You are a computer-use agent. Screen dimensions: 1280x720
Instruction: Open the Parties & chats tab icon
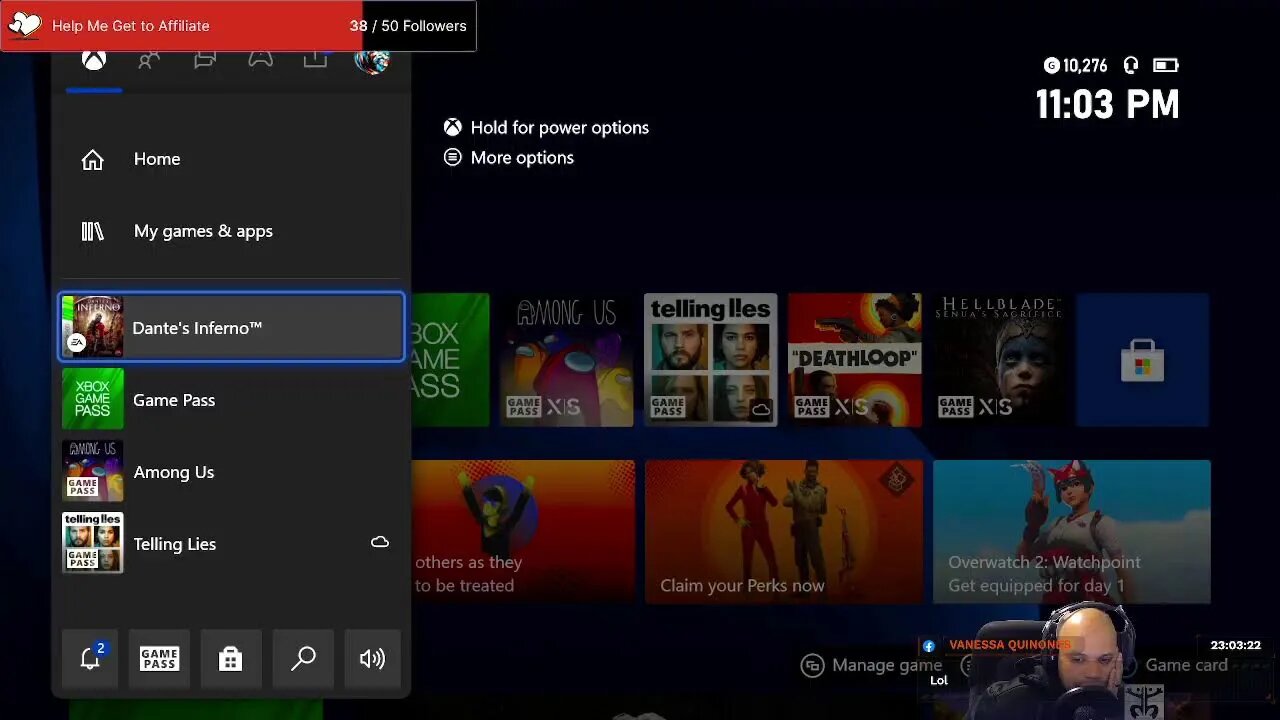click(205, 61)
